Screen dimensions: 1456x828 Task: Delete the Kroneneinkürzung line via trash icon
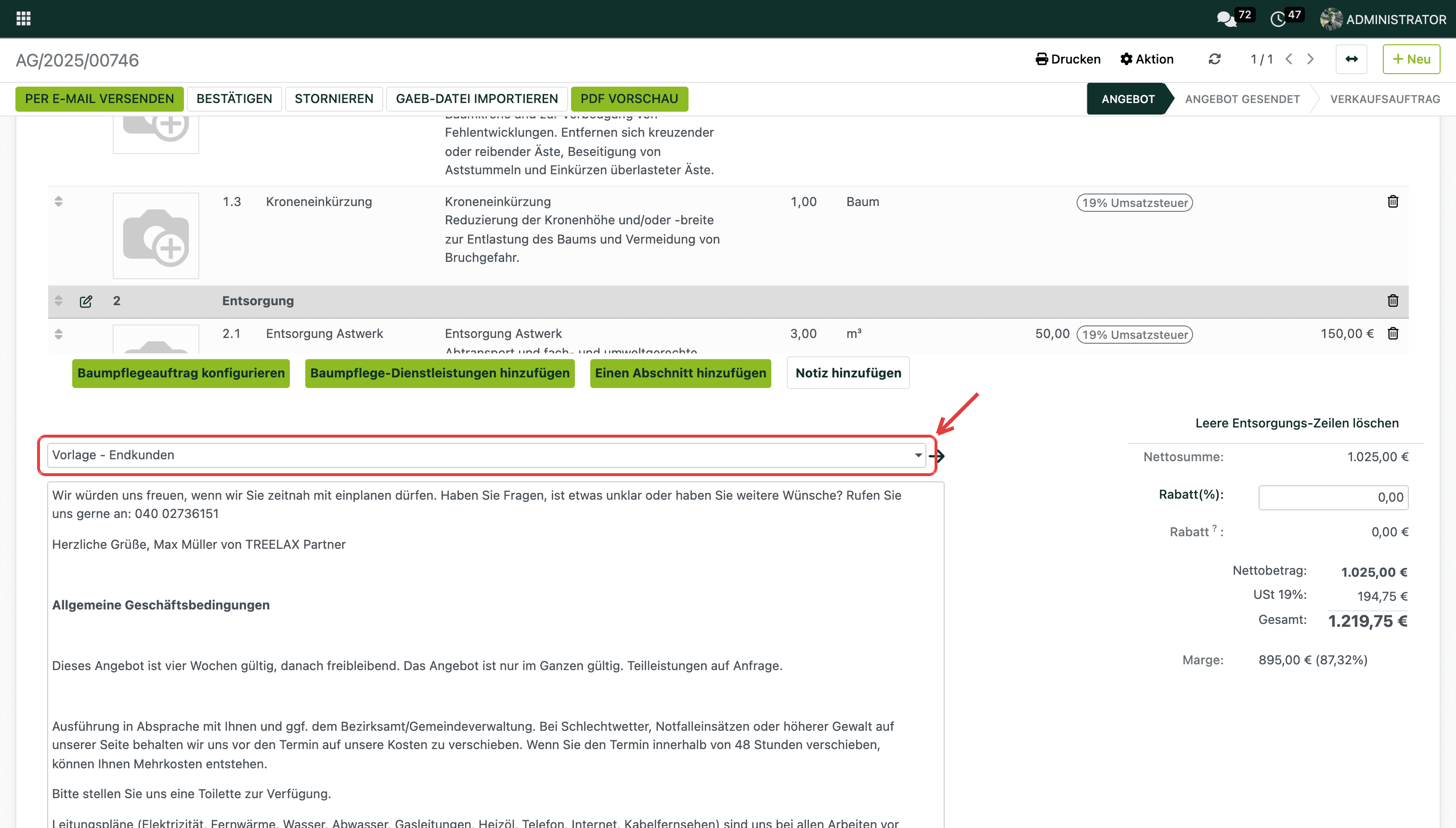(x=1393, y=201)
